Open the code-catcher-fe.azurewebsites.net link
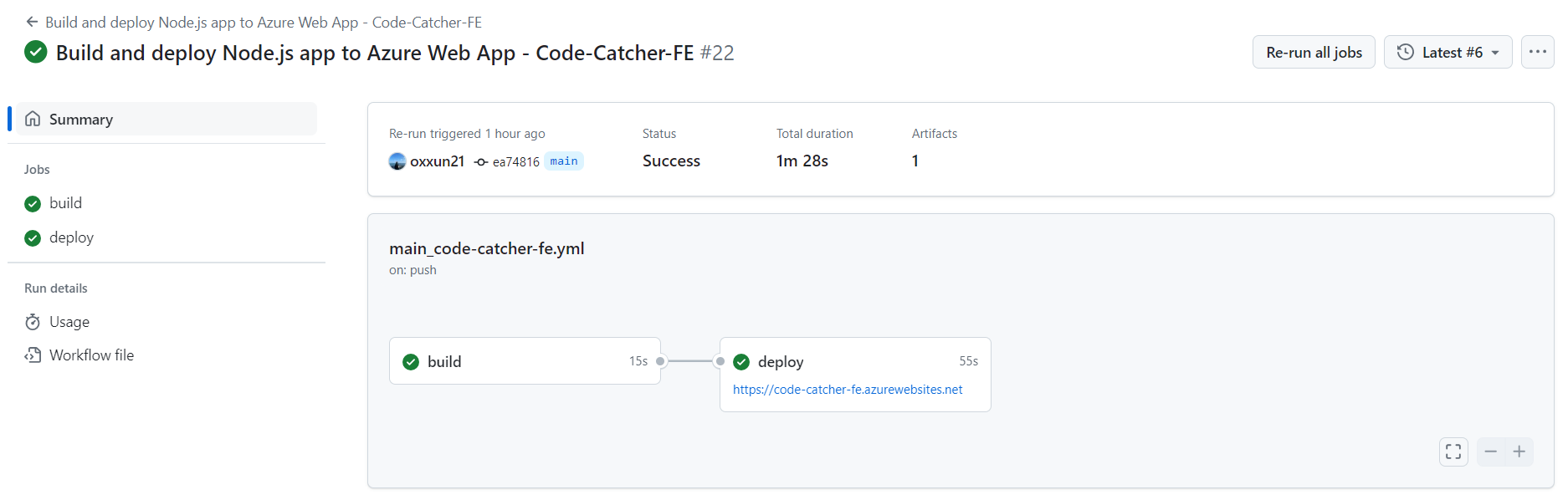 (x=848, y=390)
